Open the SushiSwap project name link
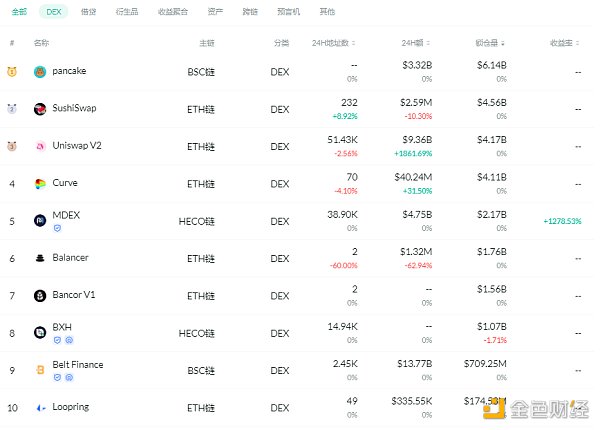This screenshot has width=600, height=430. (x=74, y=108)
